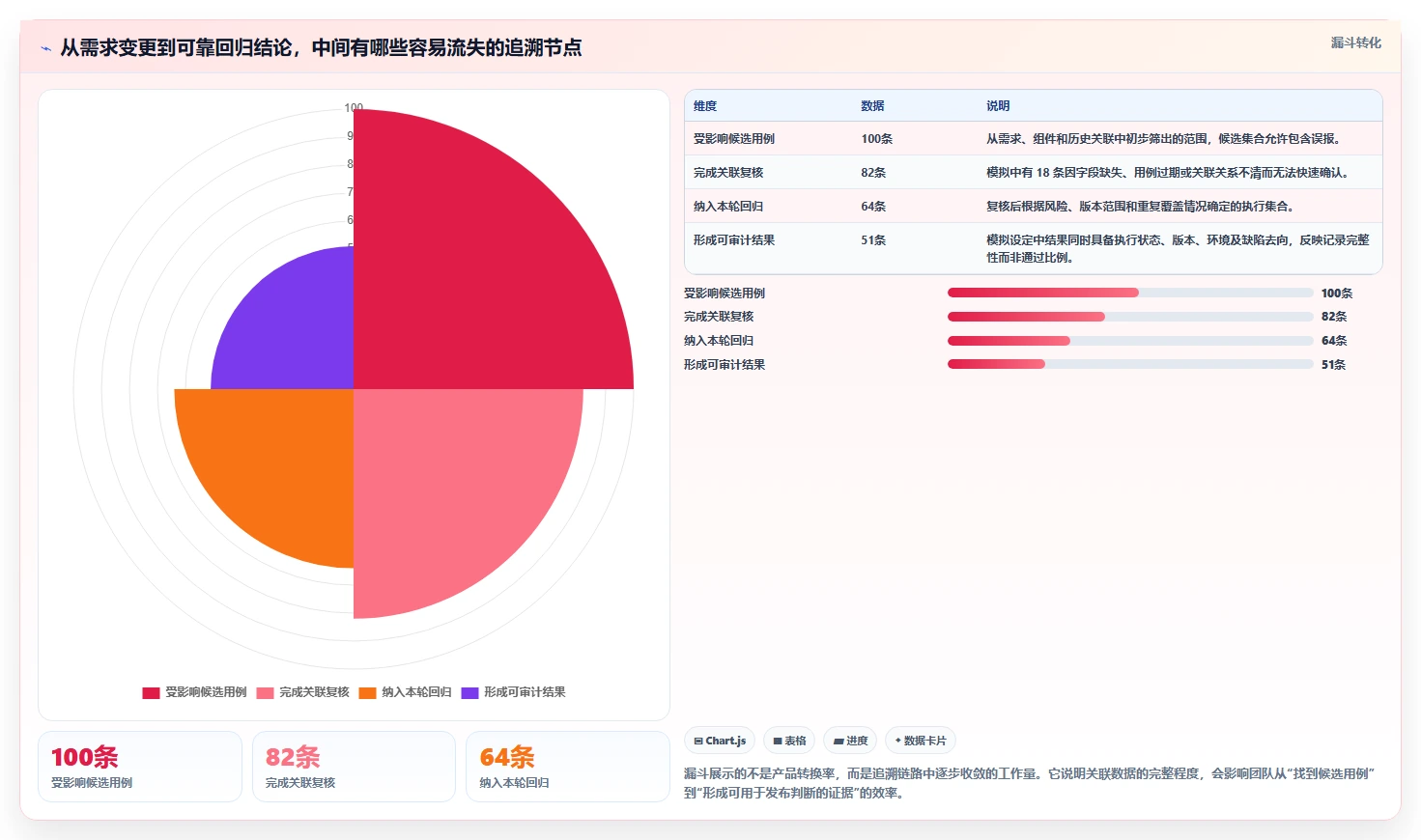The image size is (1421, 840).
Task: Click the 说明 column header
Action: click(998, 106)
